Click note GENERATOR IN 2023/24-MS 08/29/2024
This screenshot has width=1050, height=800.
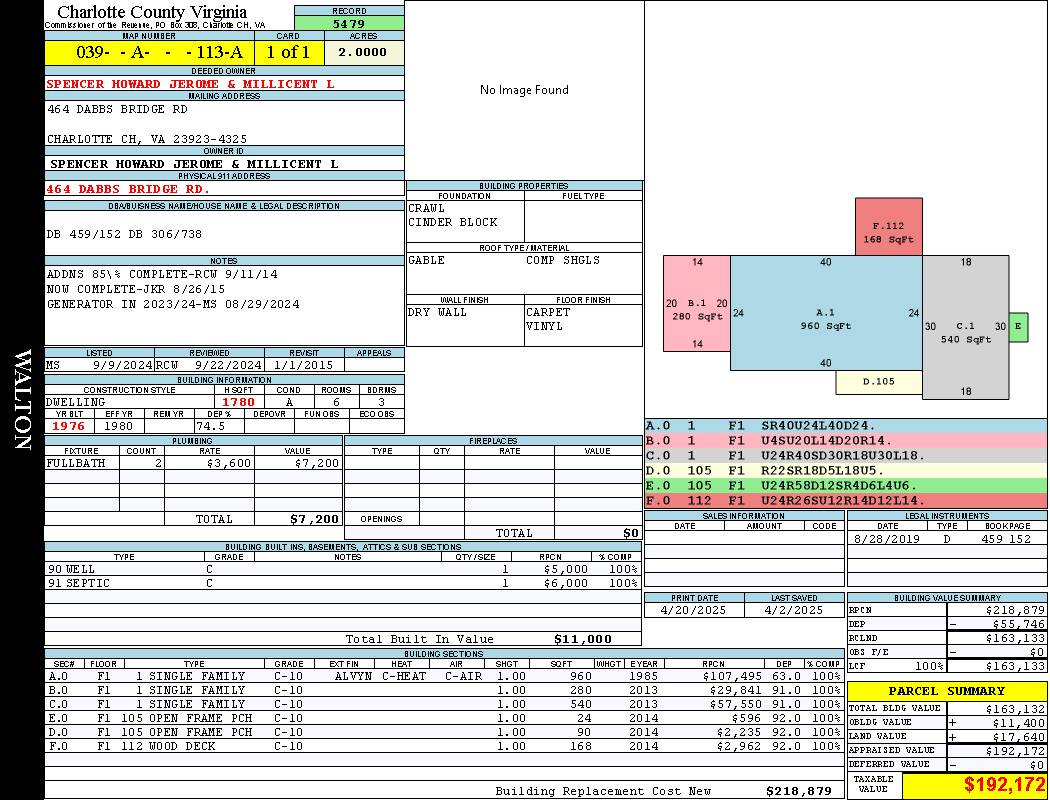click(173, 304)
